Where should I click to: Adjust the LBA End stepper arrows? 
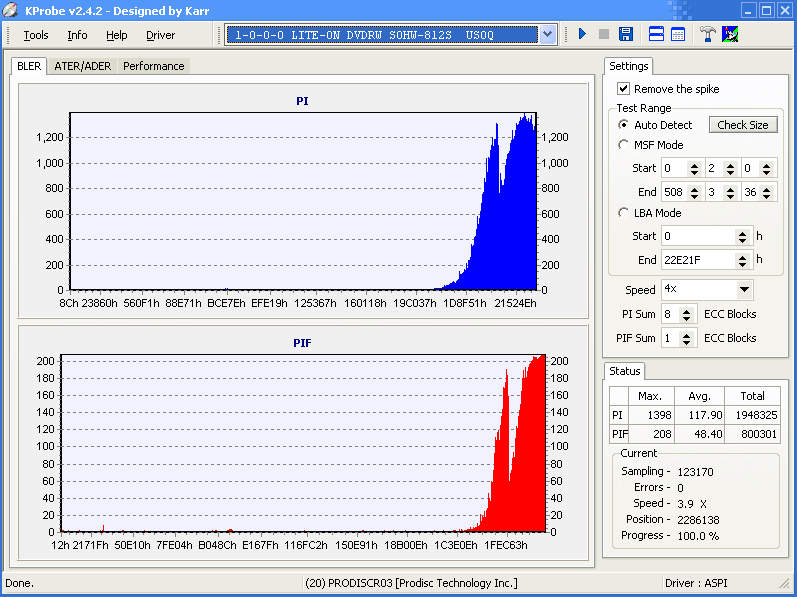point(742,260)
